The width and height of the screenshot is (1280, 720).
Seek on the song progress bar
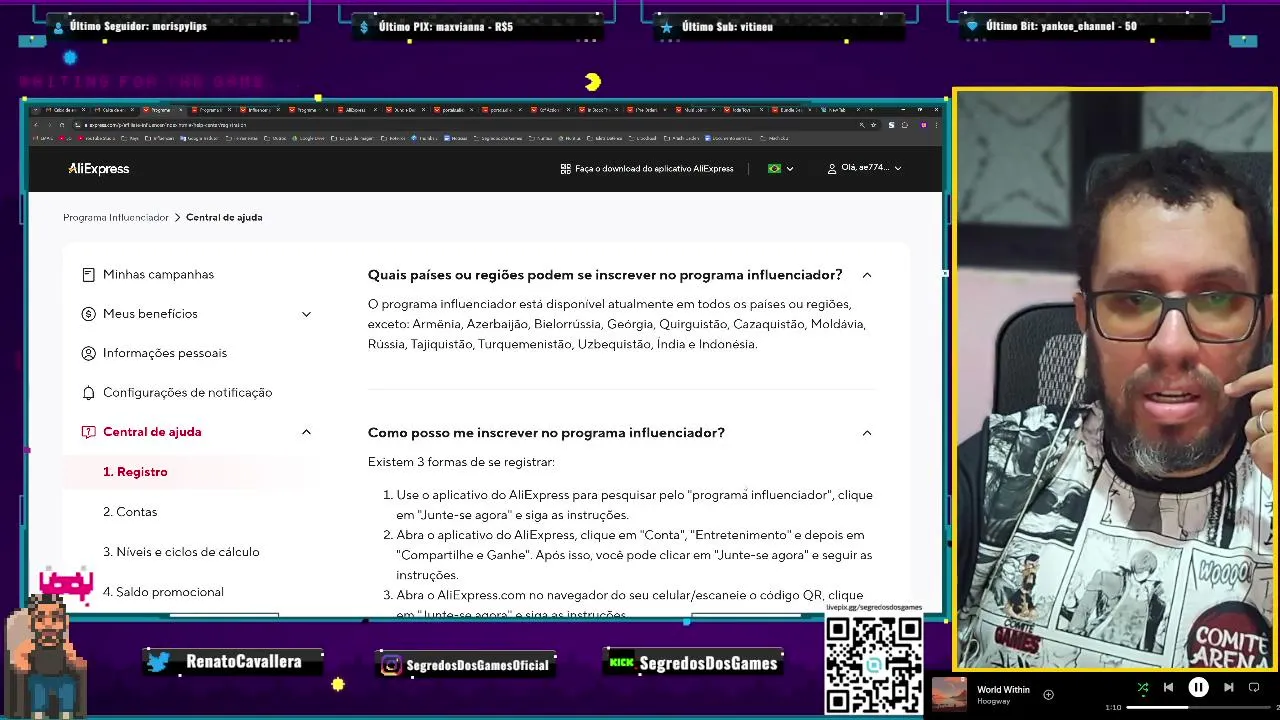point(1198,707)
